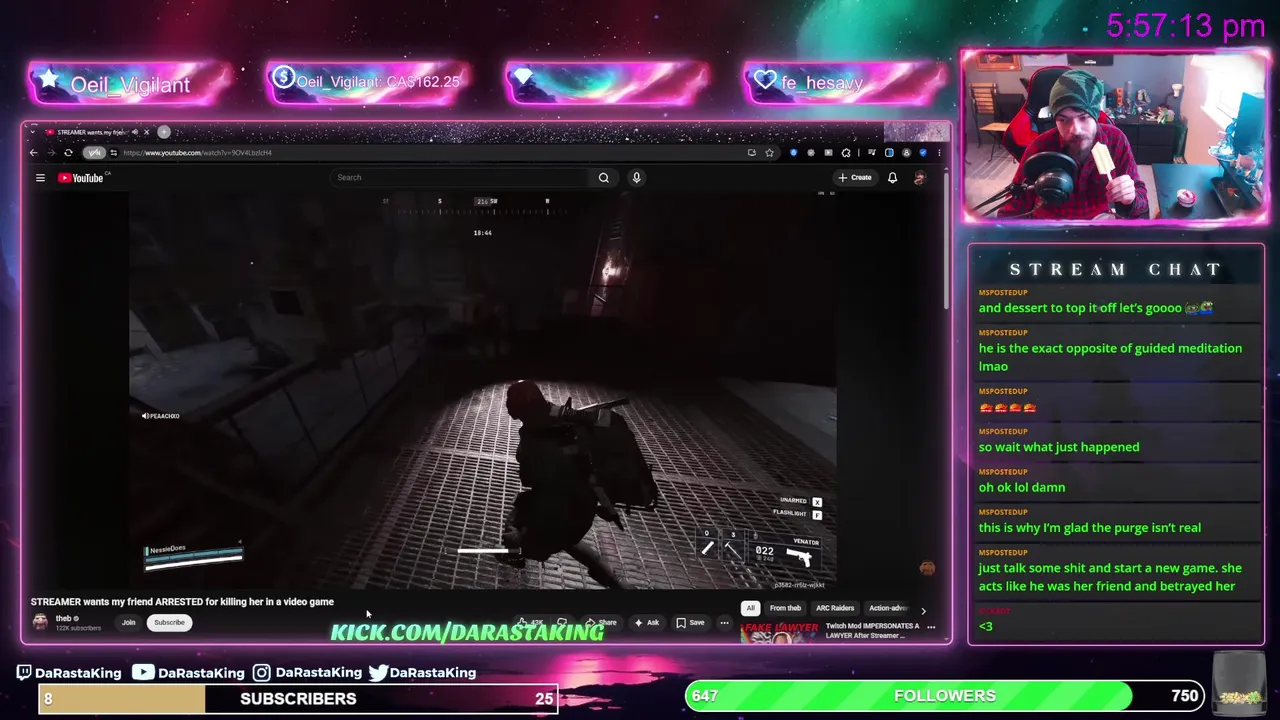Open Twitch Mod IMPERSONATES A LAWYER video title
Screen dimensions: 1280x720
point(872,631)
